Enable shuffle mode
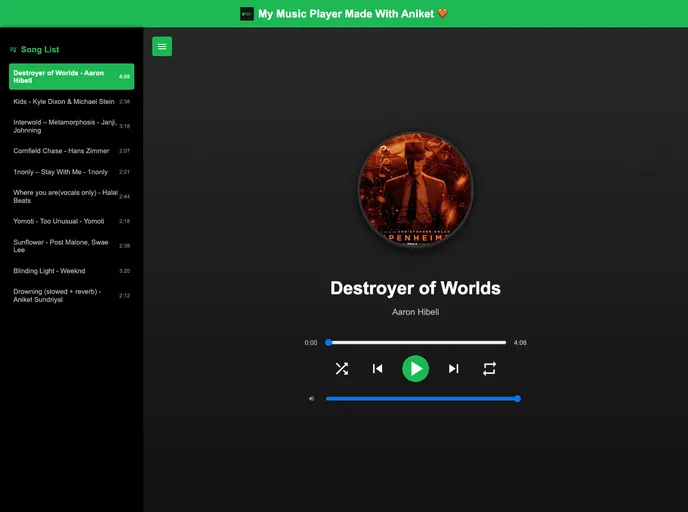This screenshot has height=512, width=688. click(x=342, y=369)
